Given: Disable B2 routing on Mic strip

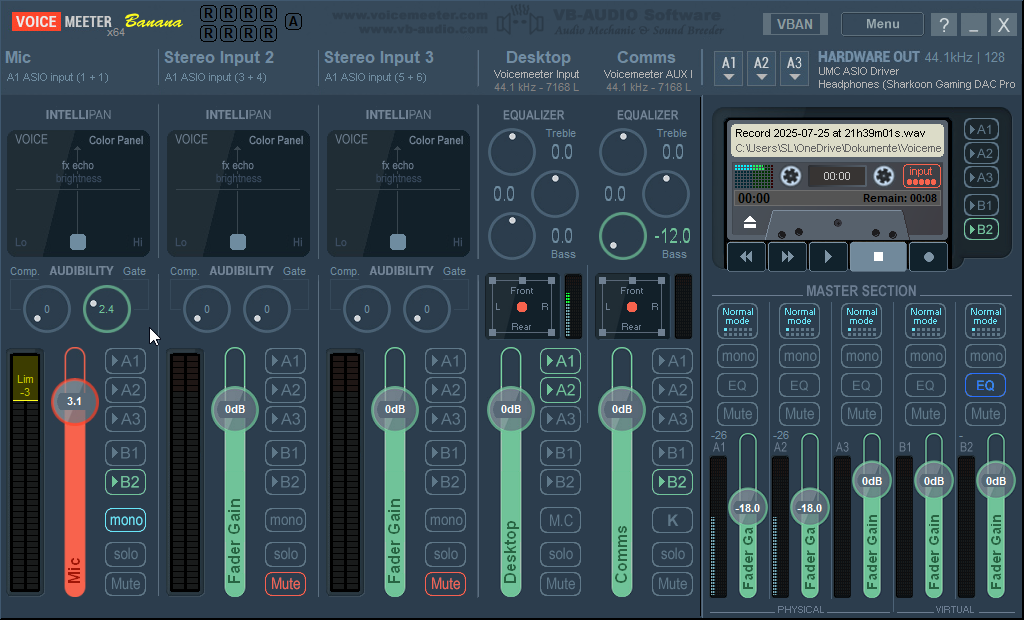Looking at the screenshot, I should point(125,482).
